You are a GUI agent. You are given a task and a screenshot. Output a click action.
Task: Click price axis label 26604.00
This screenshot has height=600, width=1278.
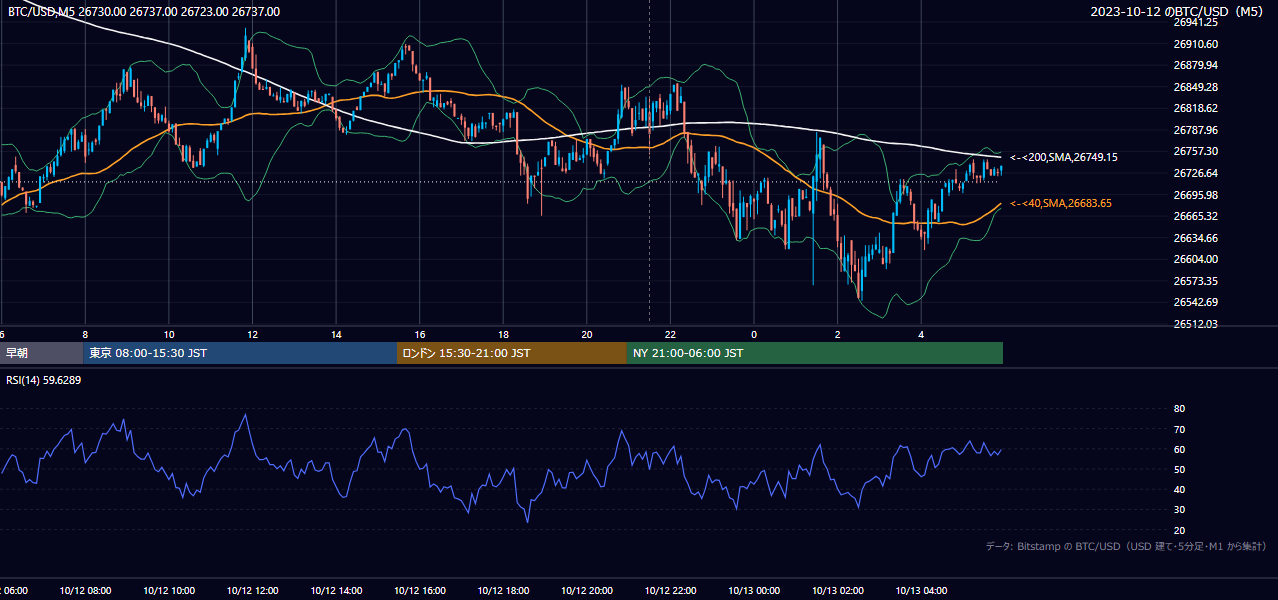(x=1195, y=259)
